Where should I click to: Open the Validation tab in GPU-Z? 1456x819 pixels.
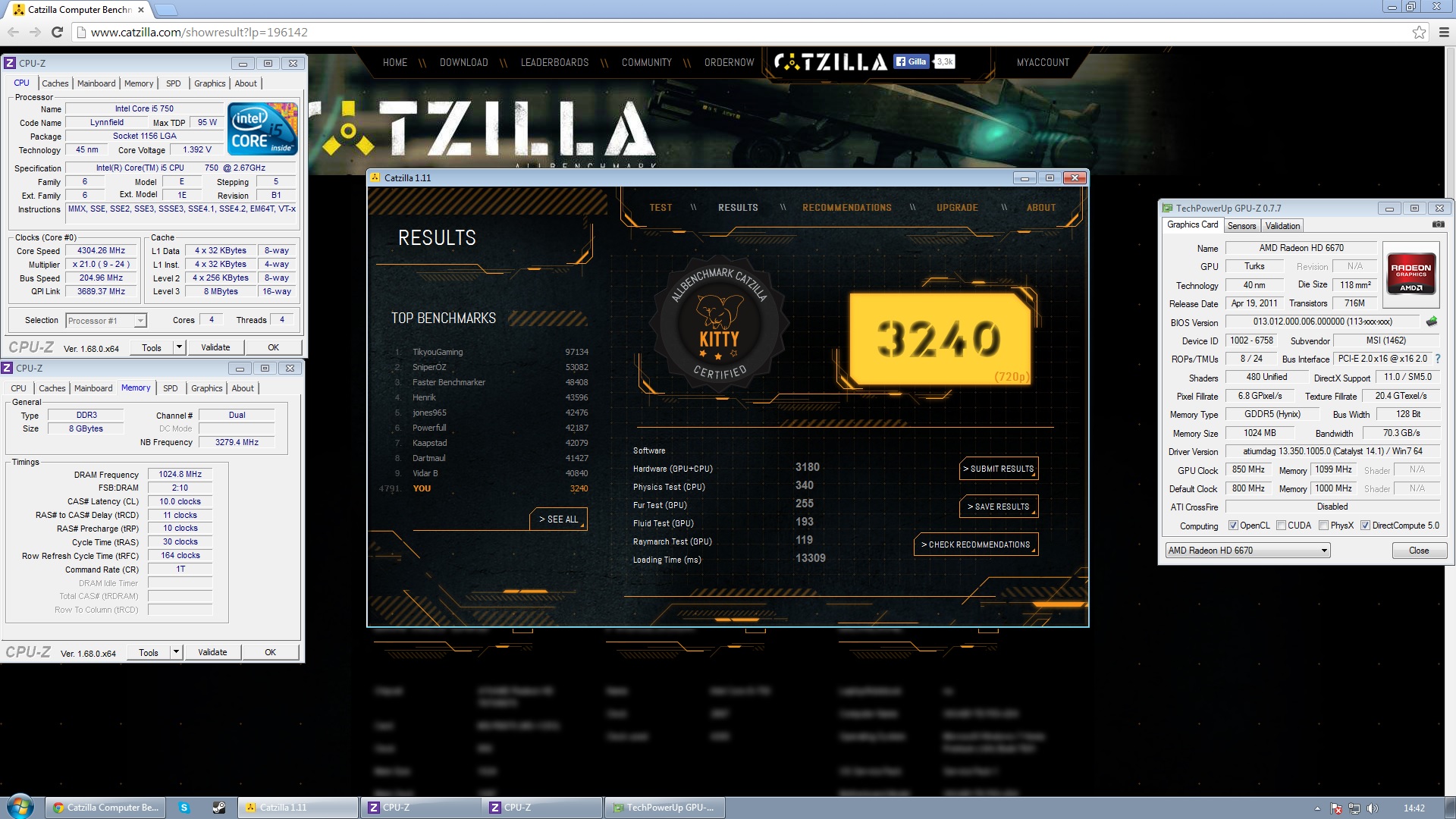pos(1282,225)
